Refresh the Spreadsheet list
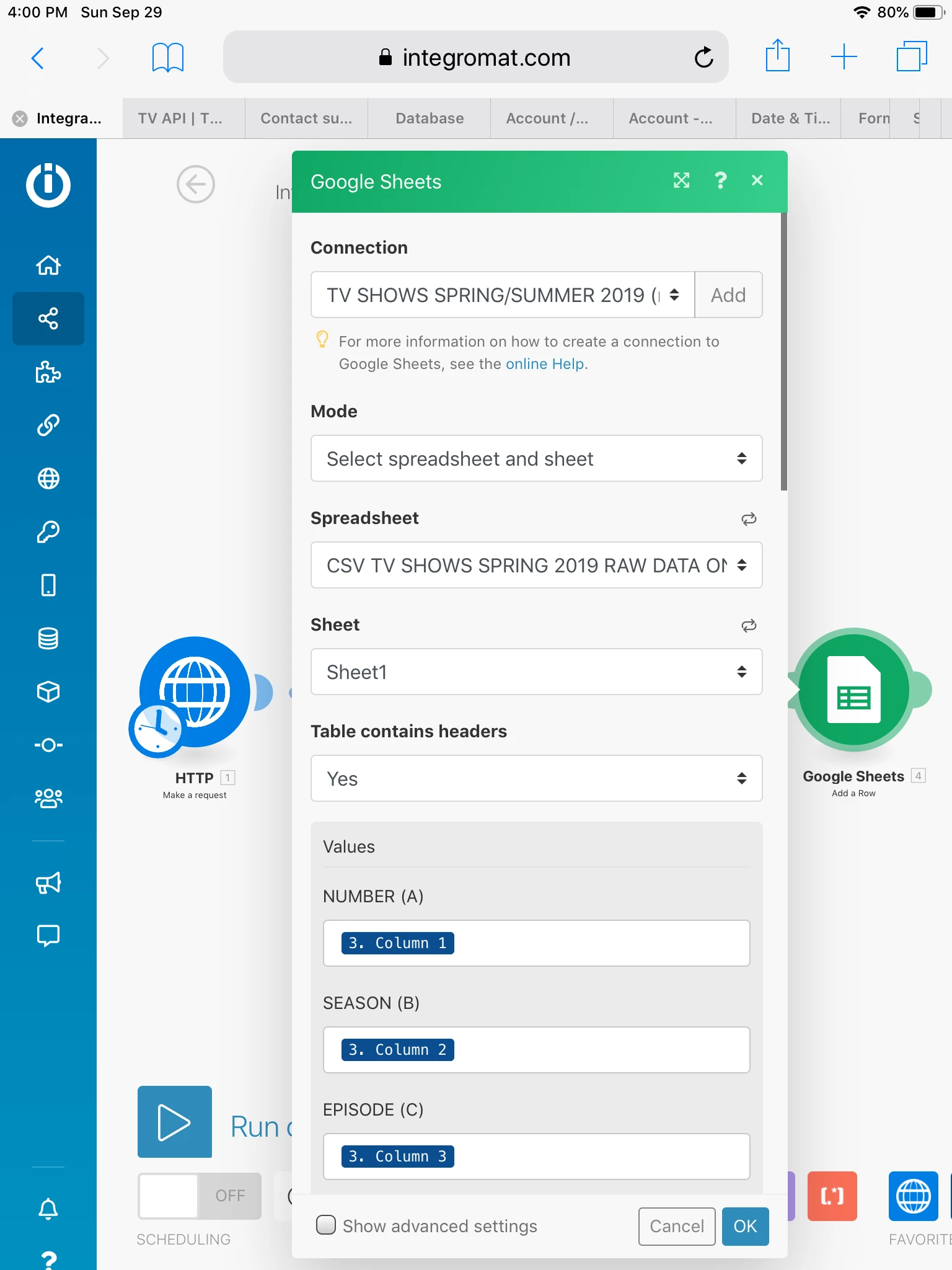This screenshot has height=1270, width=952. pyautogui.click(x=749, y=519)
